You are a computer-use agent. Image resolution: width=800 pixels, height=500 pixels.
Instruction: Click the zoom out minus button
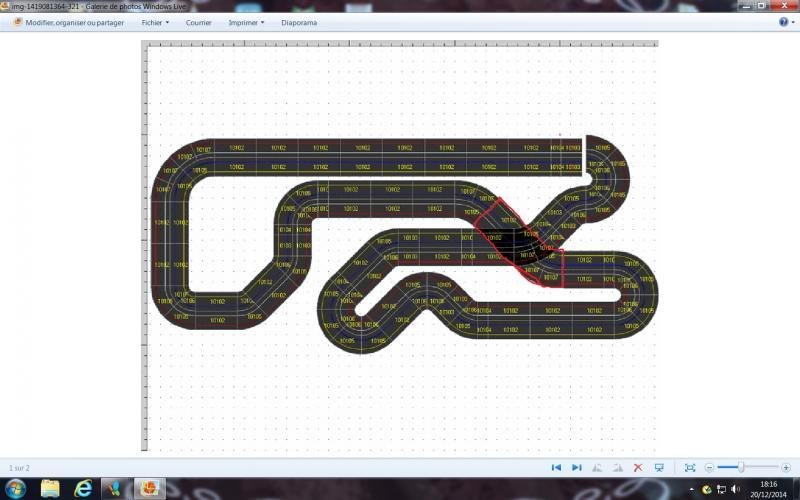709,467
